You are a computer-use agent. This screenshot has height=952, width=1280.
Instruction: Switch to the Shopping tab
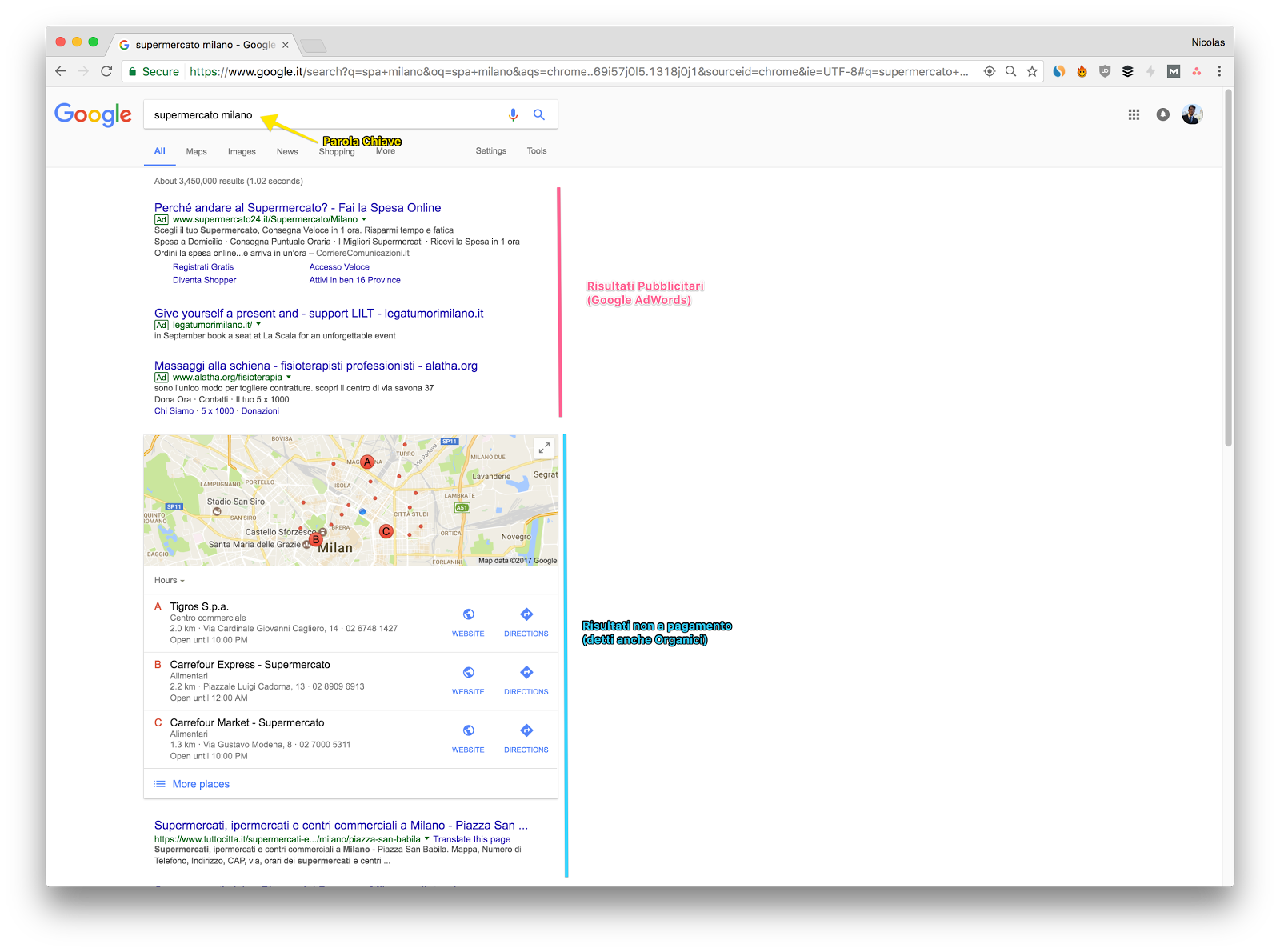point(337,152)
